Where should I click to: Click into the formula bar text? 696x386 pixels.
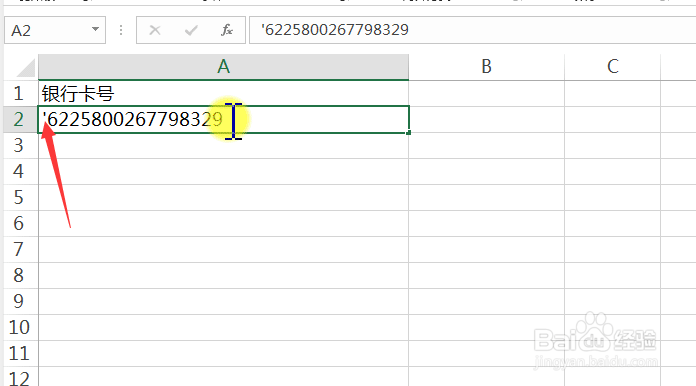[x=472, y=30]
